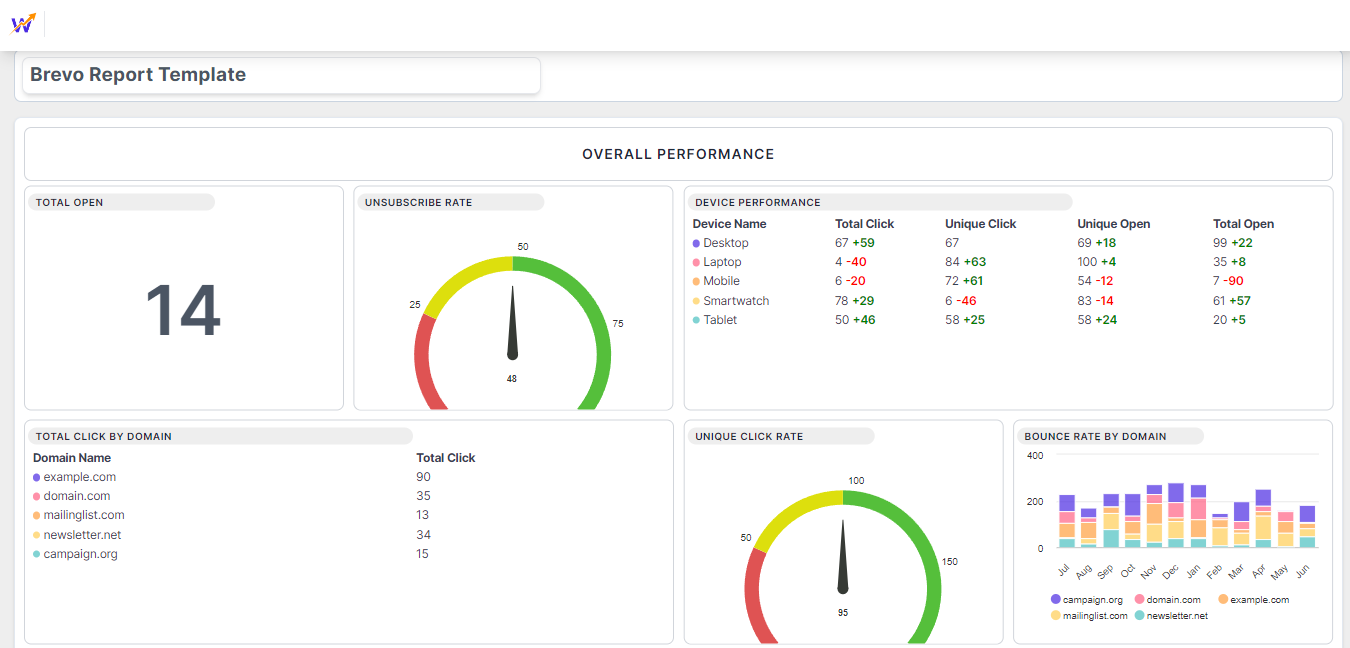1350x648 pixels.
Task: Click the teal dot beside Tablet
Action: (696, 321)
